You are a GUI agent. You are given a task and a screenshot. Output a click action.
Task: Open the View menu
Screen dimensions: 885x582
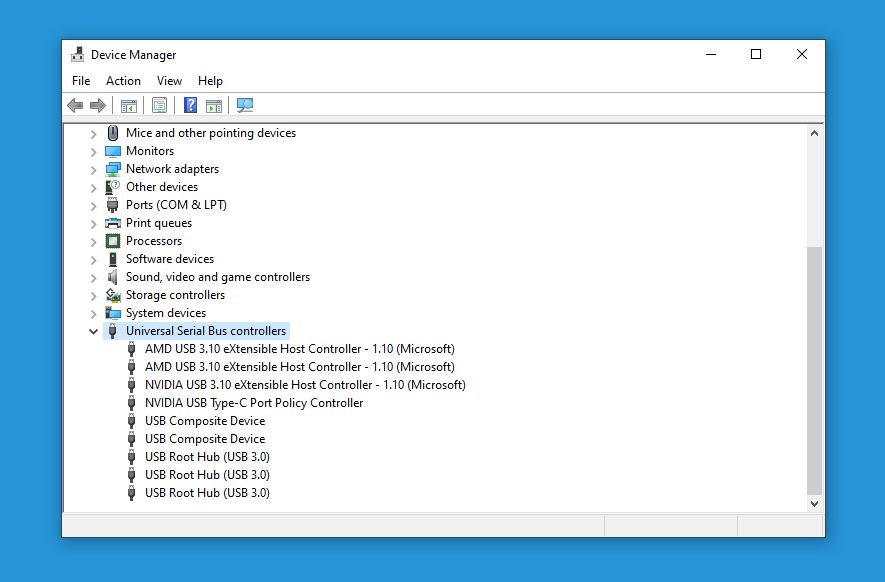(169, 81)
